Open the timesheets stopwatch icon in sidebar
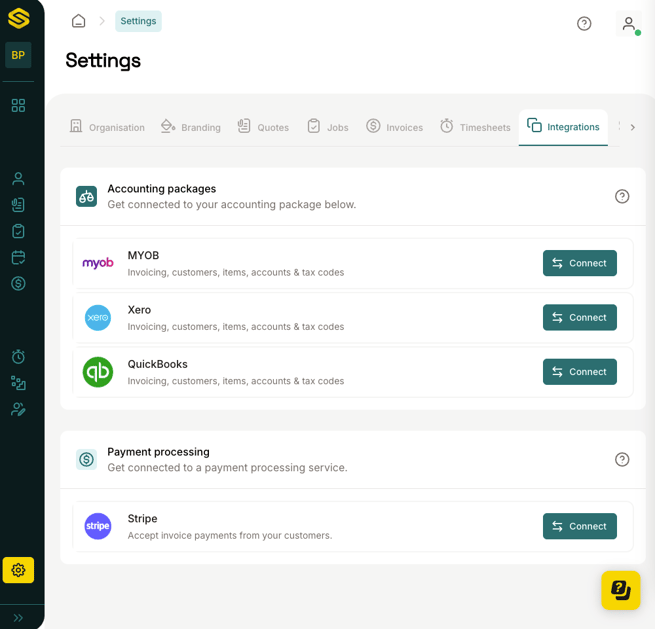Viewport: 655px width, 629px height. coord(18,357)
